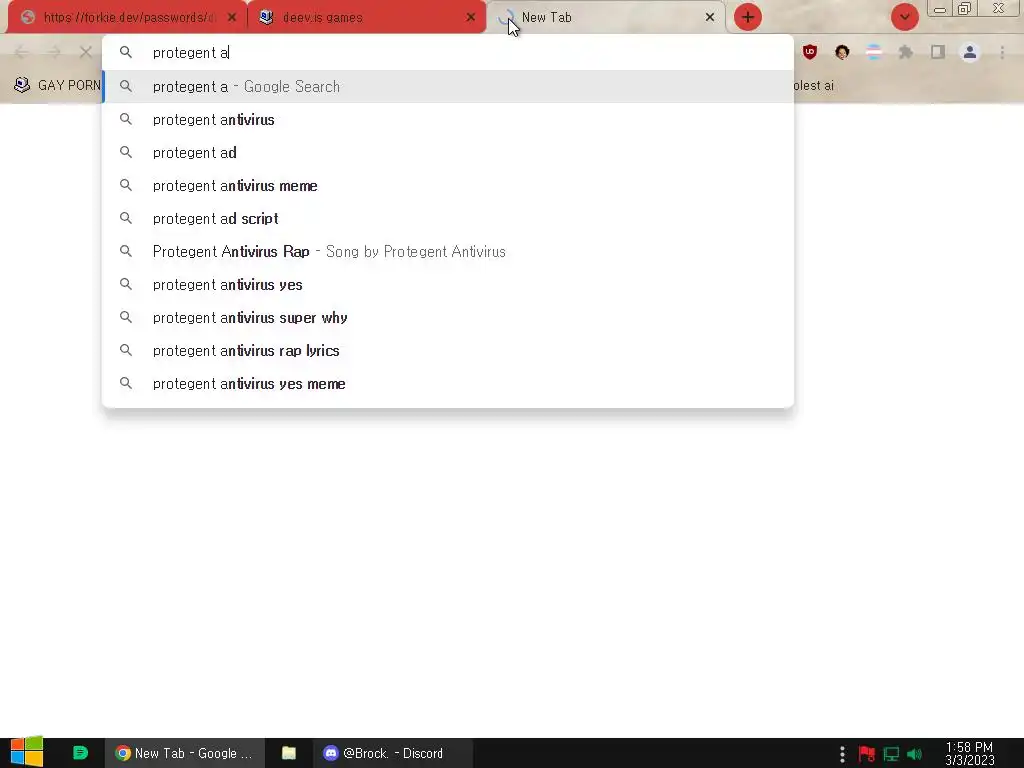Select 'protegent antivirus super why' suggestion
The image size is (1024, 768).
coord(448,317)
